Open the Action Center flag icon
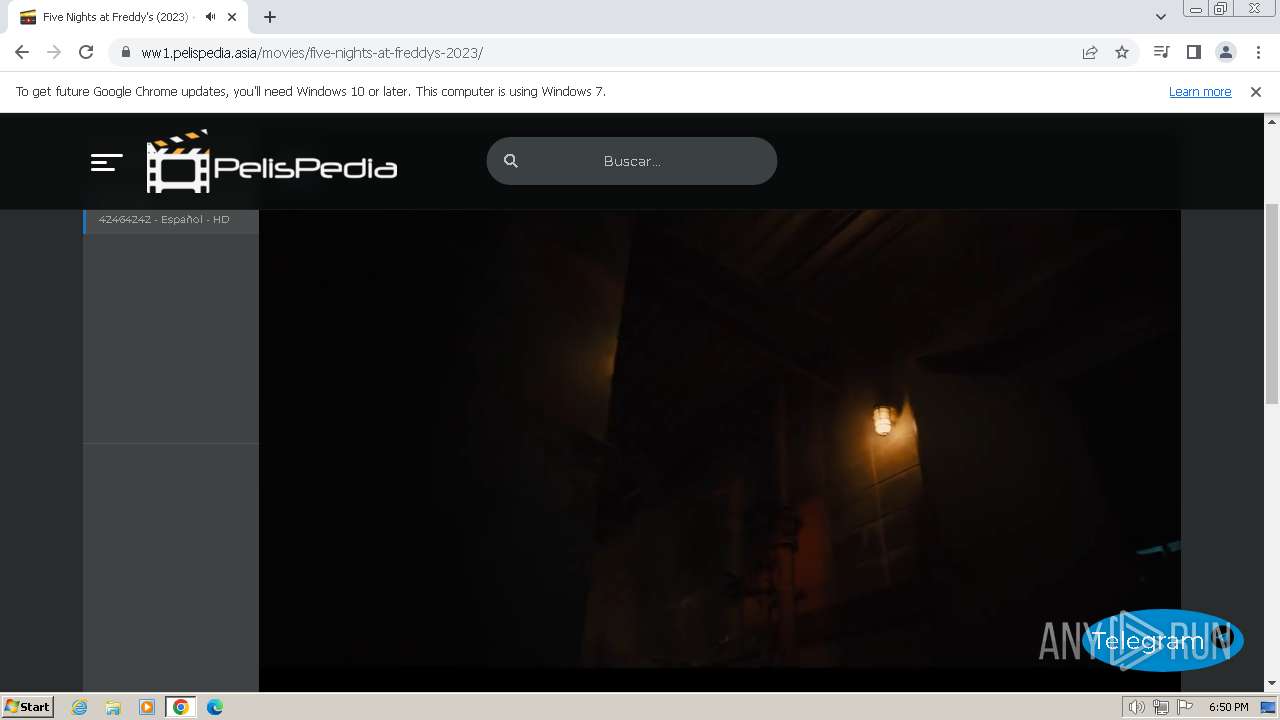 point(1185,707)
